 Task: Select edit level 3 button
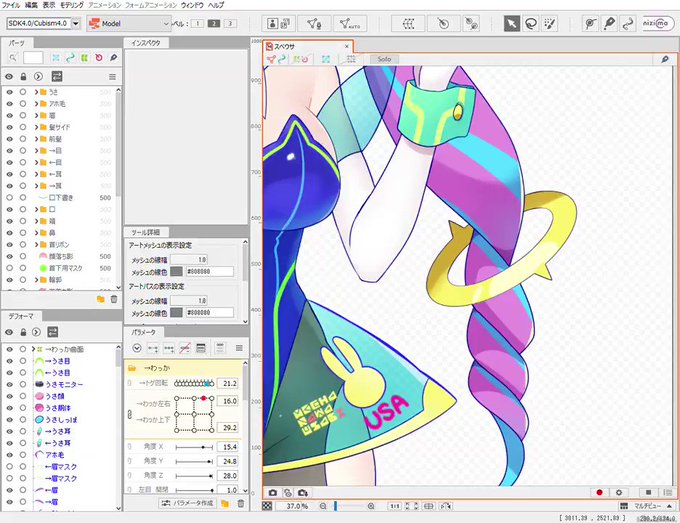click(230, 23)
